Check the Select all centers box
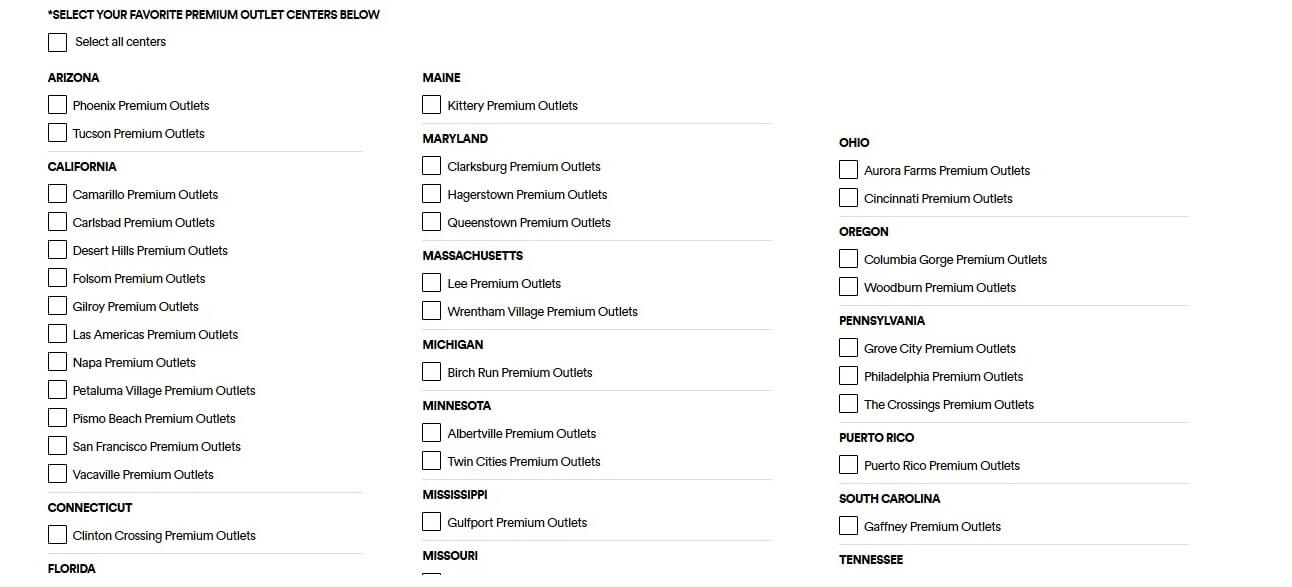 (57, 42)
